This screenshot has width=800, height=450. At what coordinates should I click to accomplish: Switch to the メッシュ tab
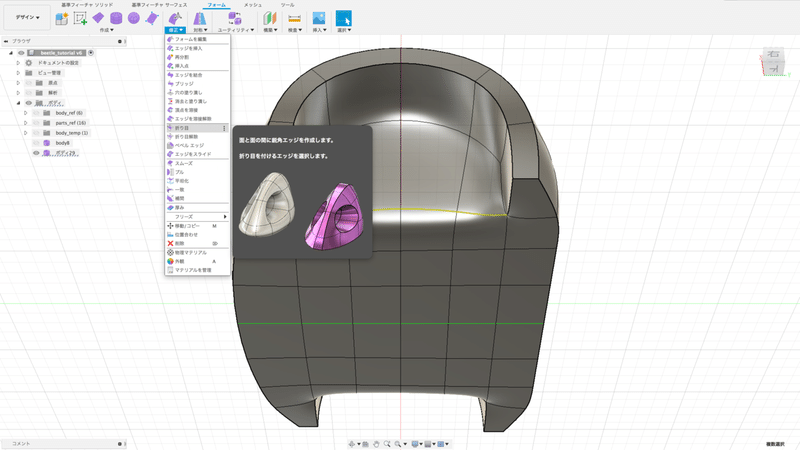tap(253, 5)
